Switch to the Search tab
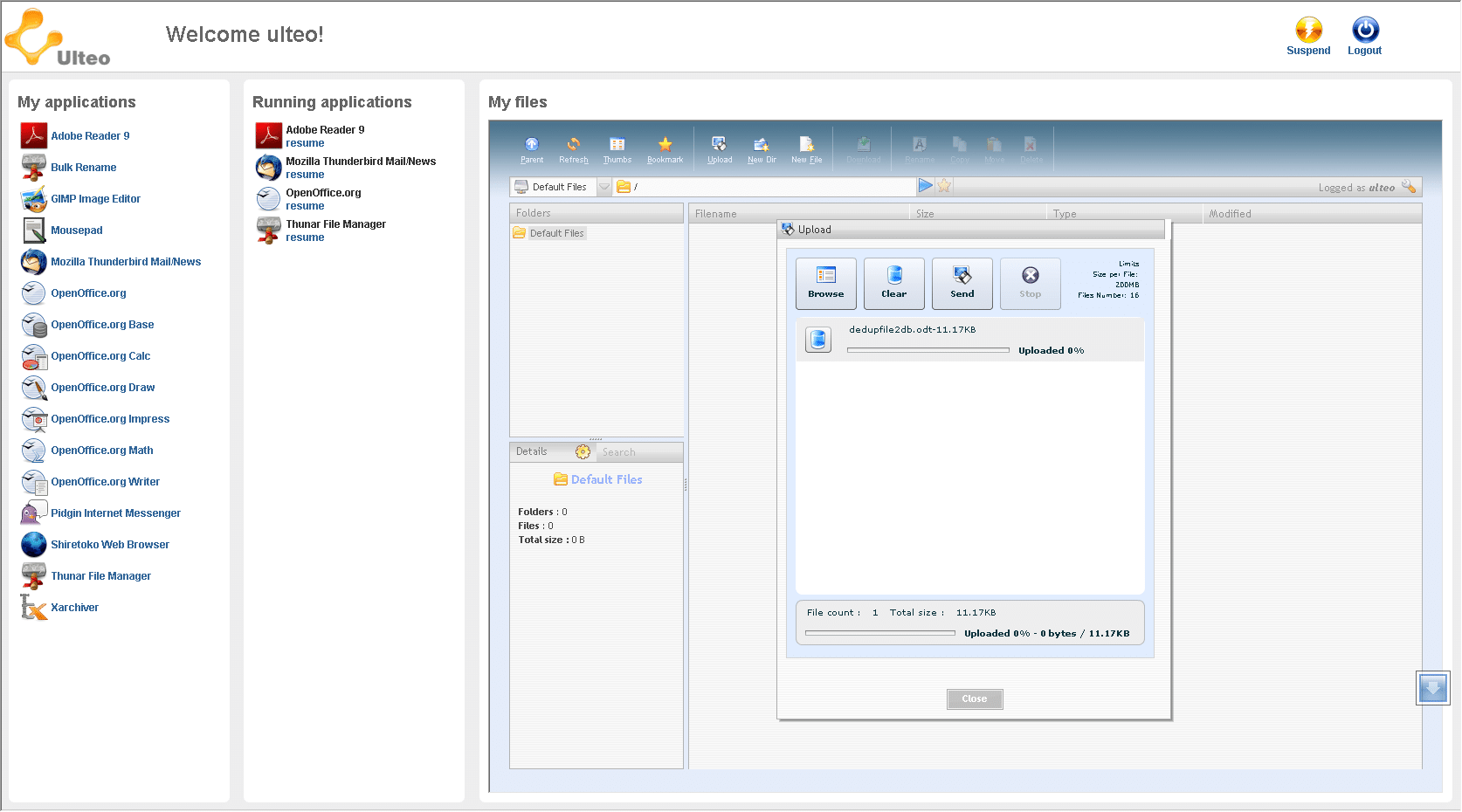This screenshot has height=812, width=1462. coord(618,452)
